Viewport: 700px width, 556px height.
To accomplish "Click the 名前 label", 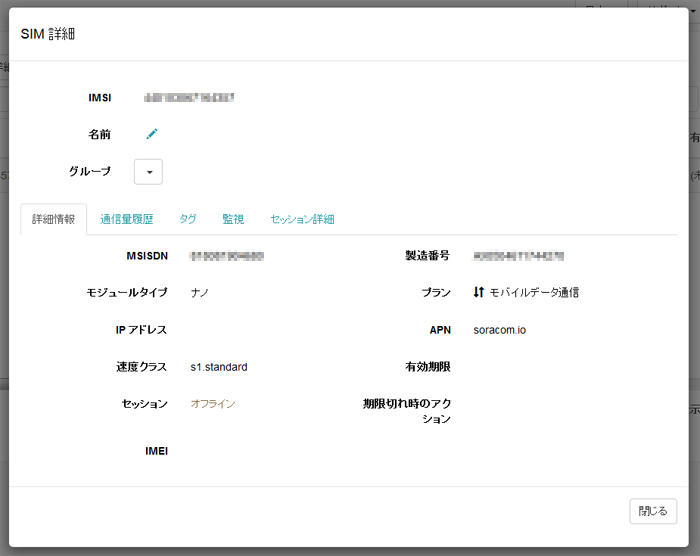I will tap(99, 134).
